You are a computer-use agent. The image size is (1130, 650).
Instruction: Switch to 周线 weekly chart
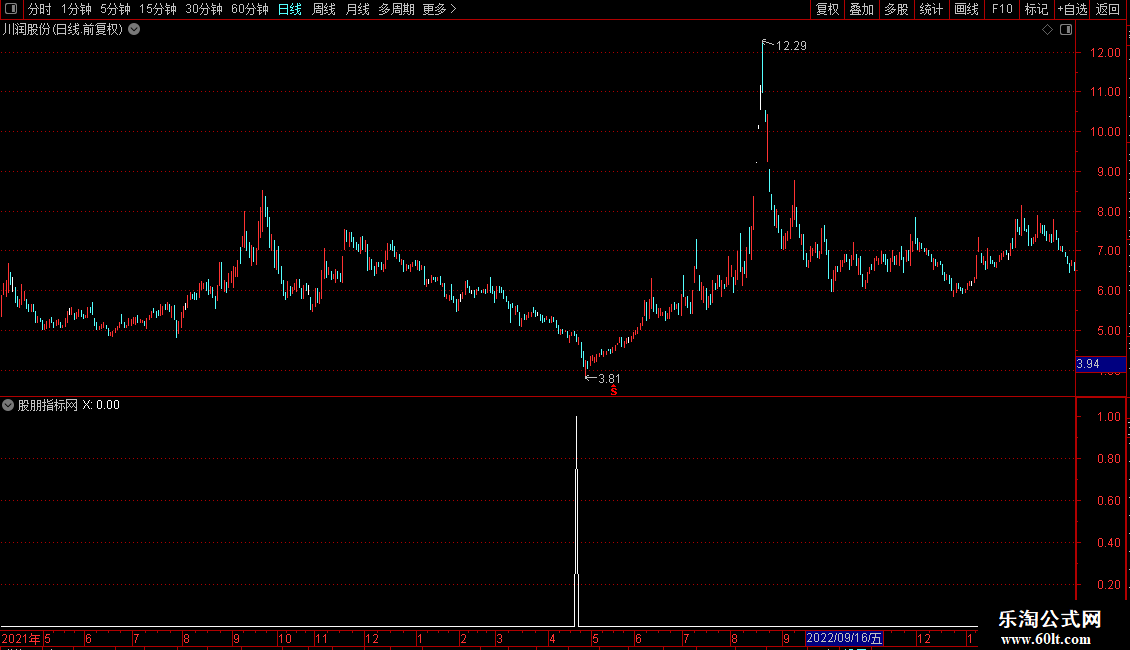(x=324, y=9)
